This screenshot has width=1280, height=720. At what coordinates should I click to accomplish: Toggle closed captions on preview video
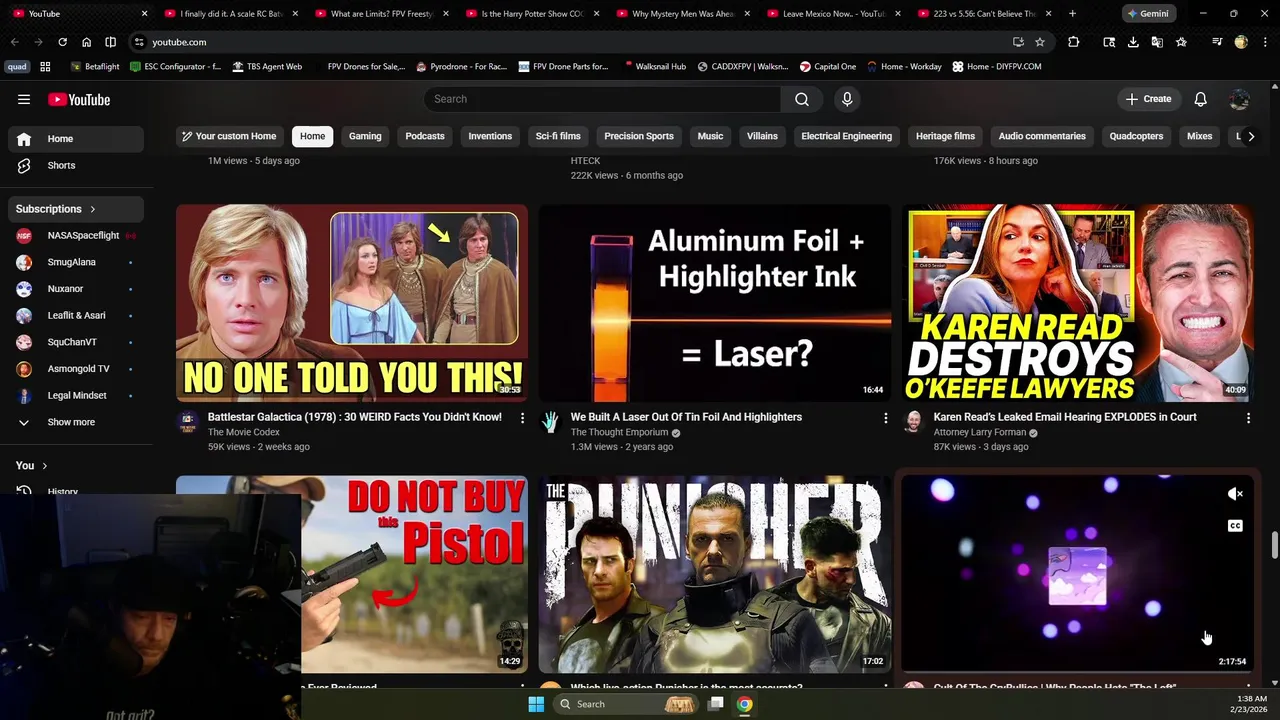point(1236,526)
